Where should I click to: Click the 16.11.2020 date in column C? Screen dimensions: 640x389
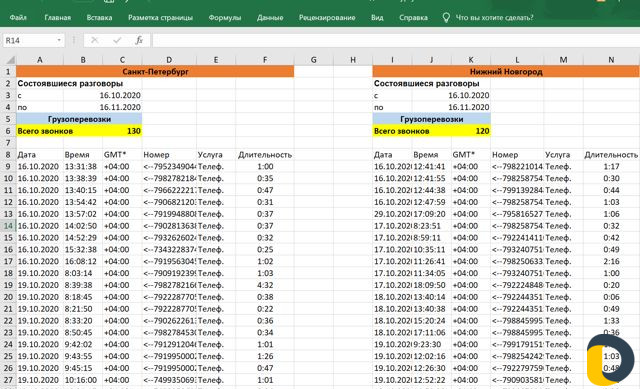point(120,107)
